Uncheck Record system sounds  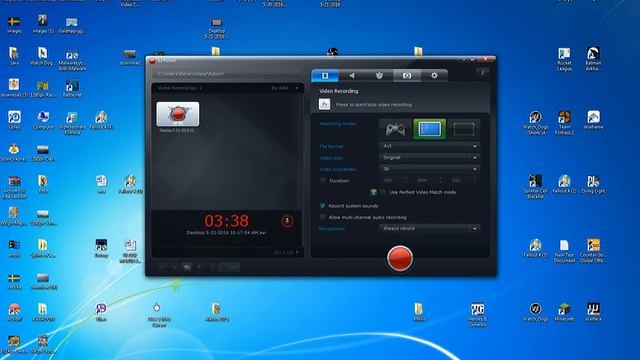coord(322,206)
